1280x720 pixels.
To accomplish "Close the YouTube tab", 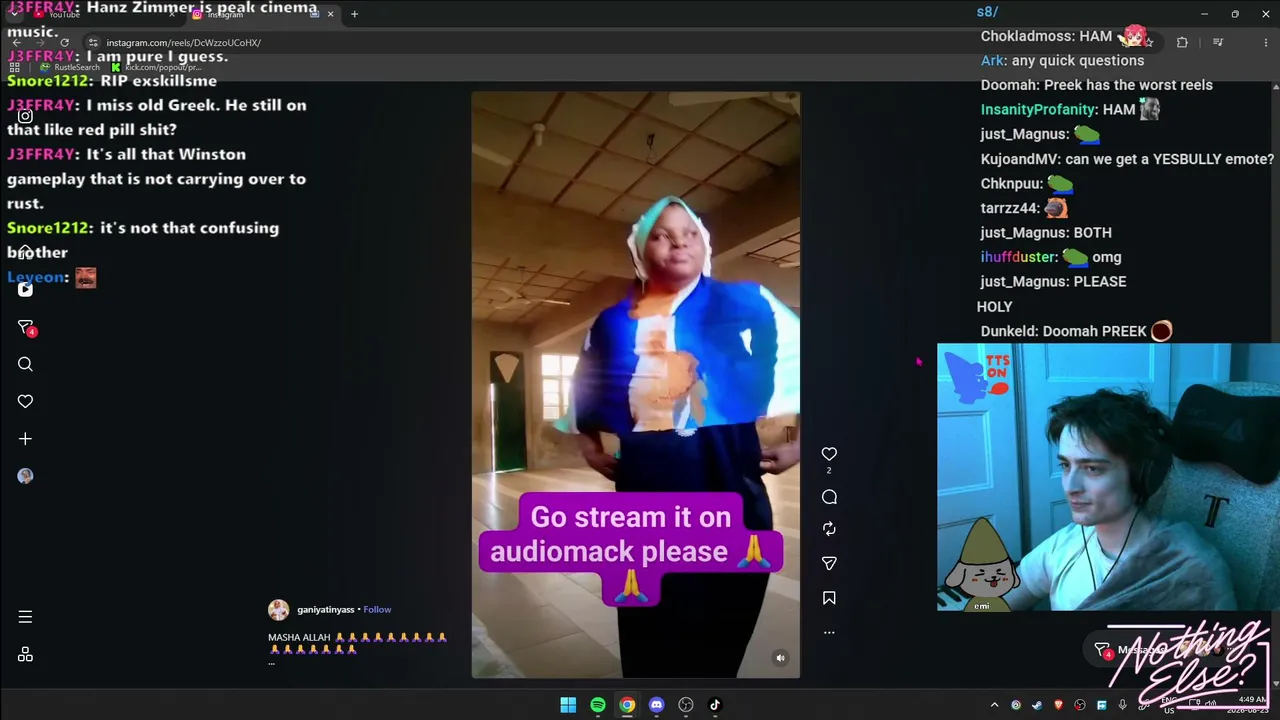I will pos(170,14).
